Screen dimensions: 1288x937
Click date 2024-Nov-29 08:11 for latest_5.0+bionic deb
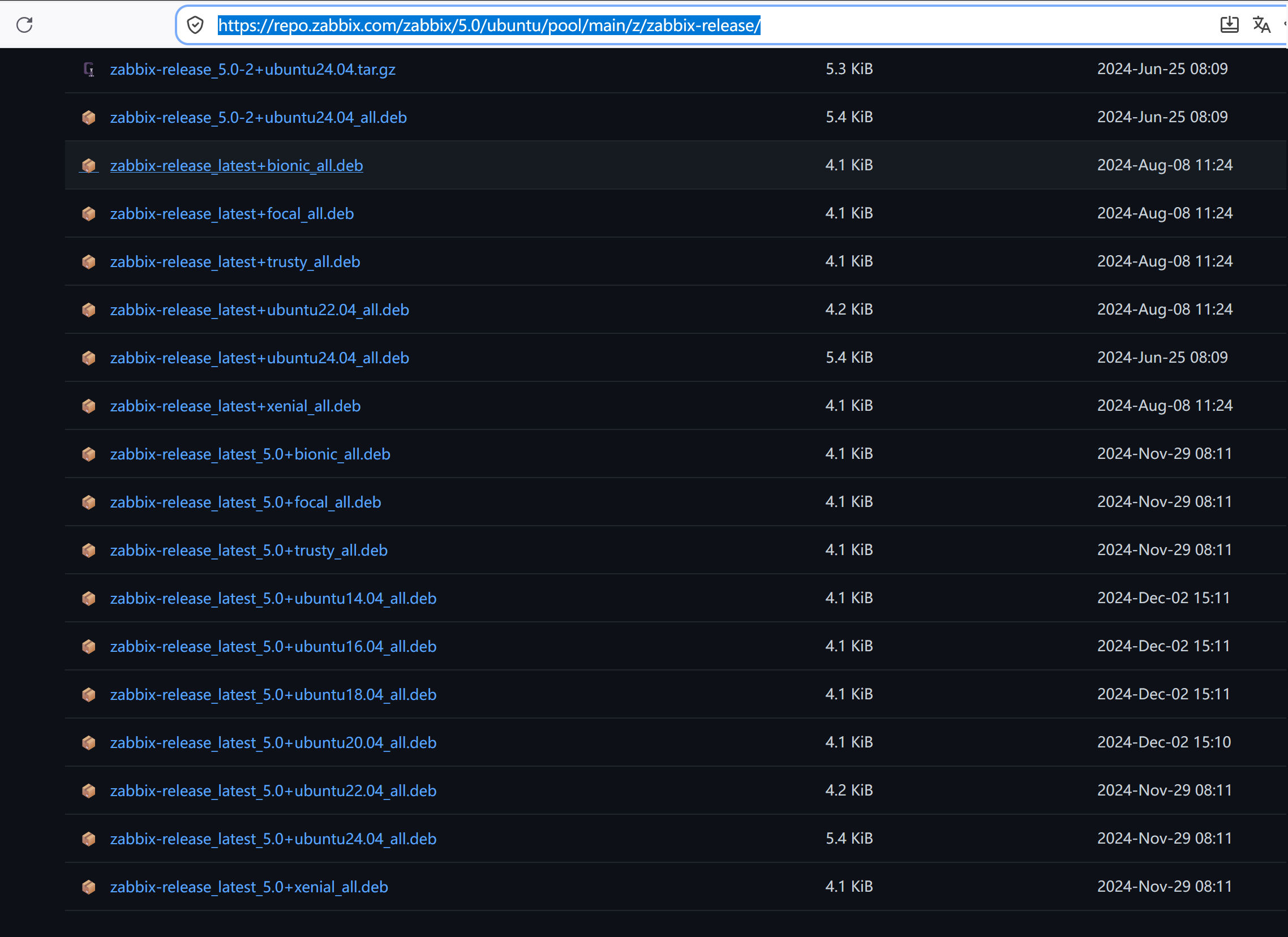(x=1164, y=454)
